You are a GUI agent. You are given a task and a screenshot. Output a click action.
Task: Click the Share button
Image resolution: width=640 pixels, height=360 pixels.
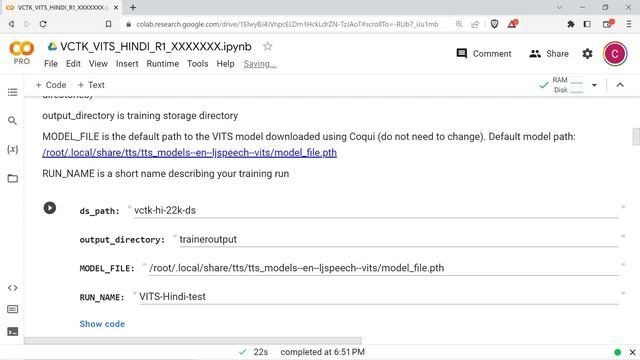point(549,53)
